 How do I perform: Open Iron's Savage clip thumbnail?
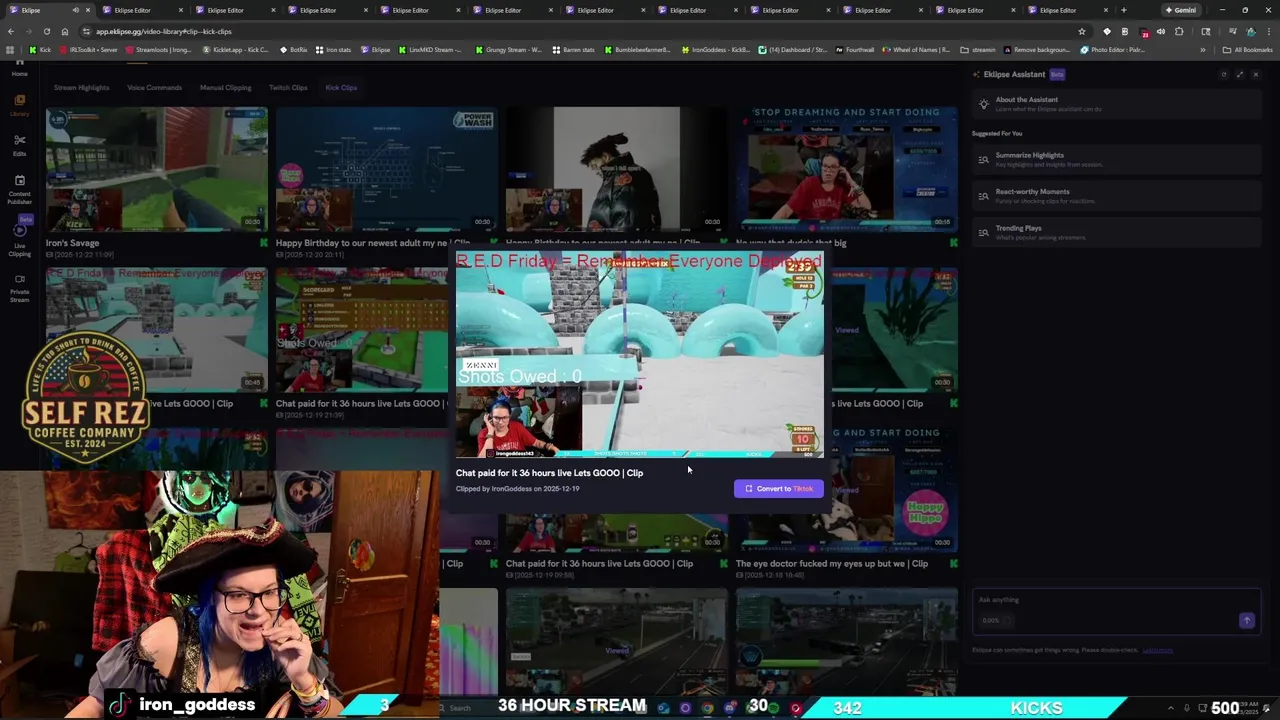pos(156,169)
